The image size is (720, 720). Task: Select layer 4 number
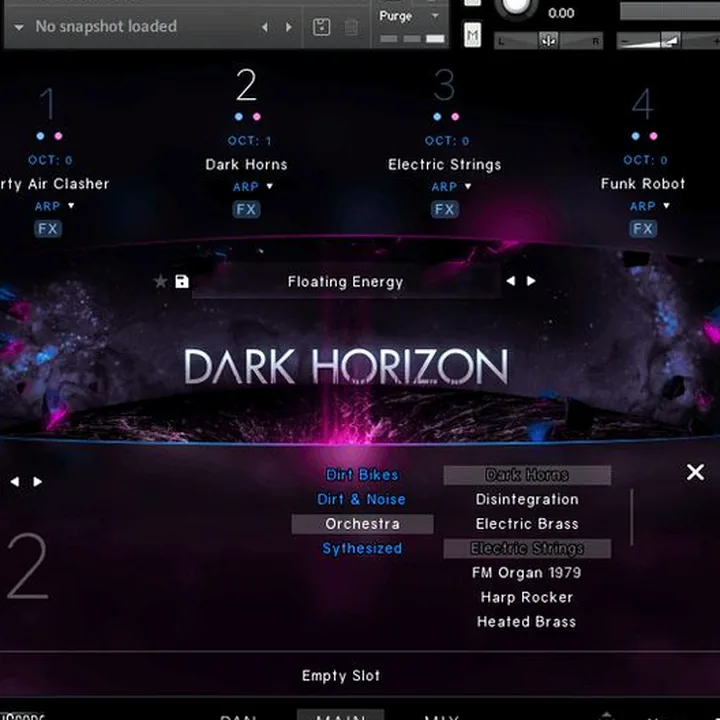click(643, 104)
